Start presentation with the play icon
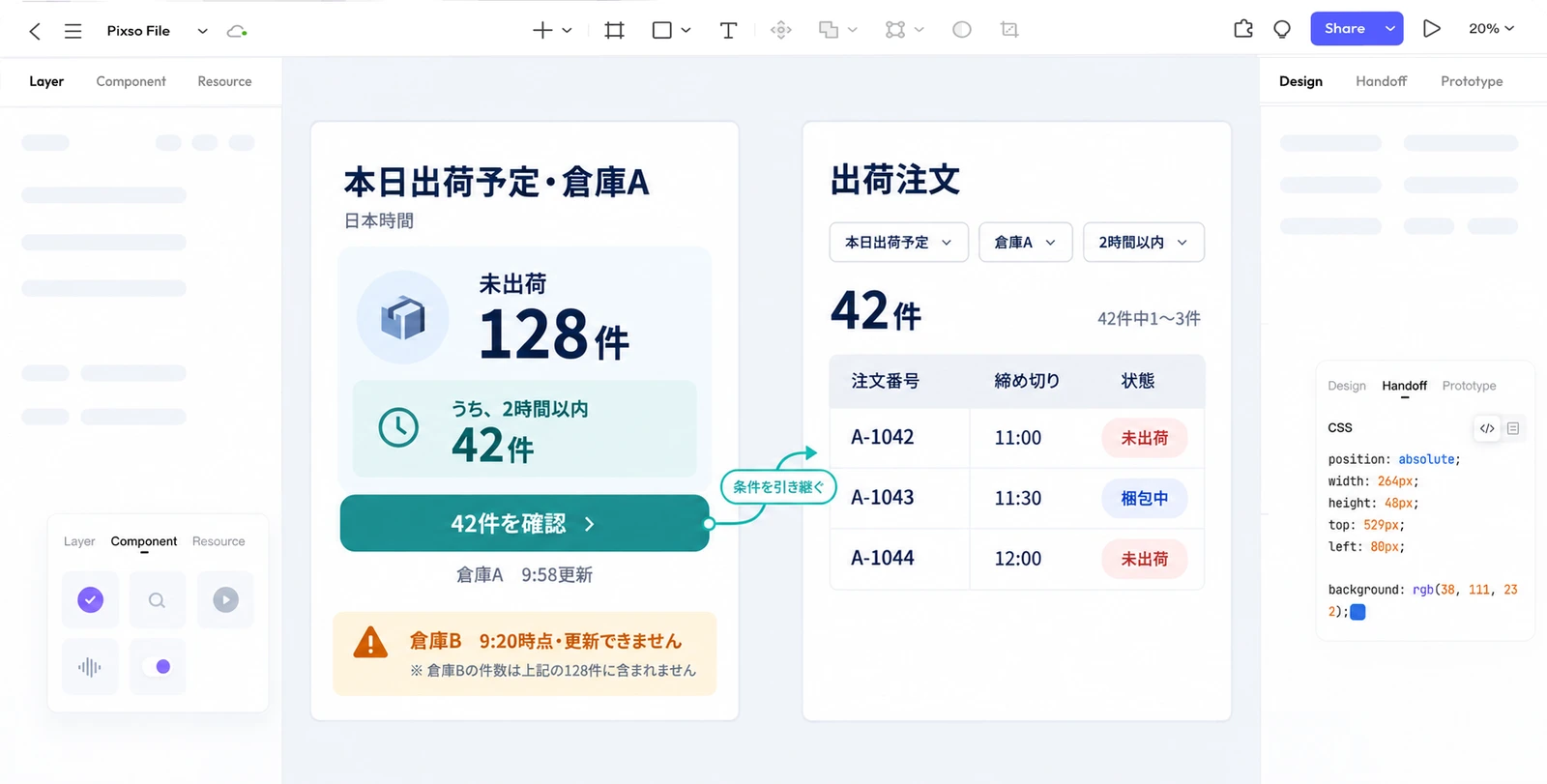Screen dimensions: 1547x784 tap(1432, 29)
